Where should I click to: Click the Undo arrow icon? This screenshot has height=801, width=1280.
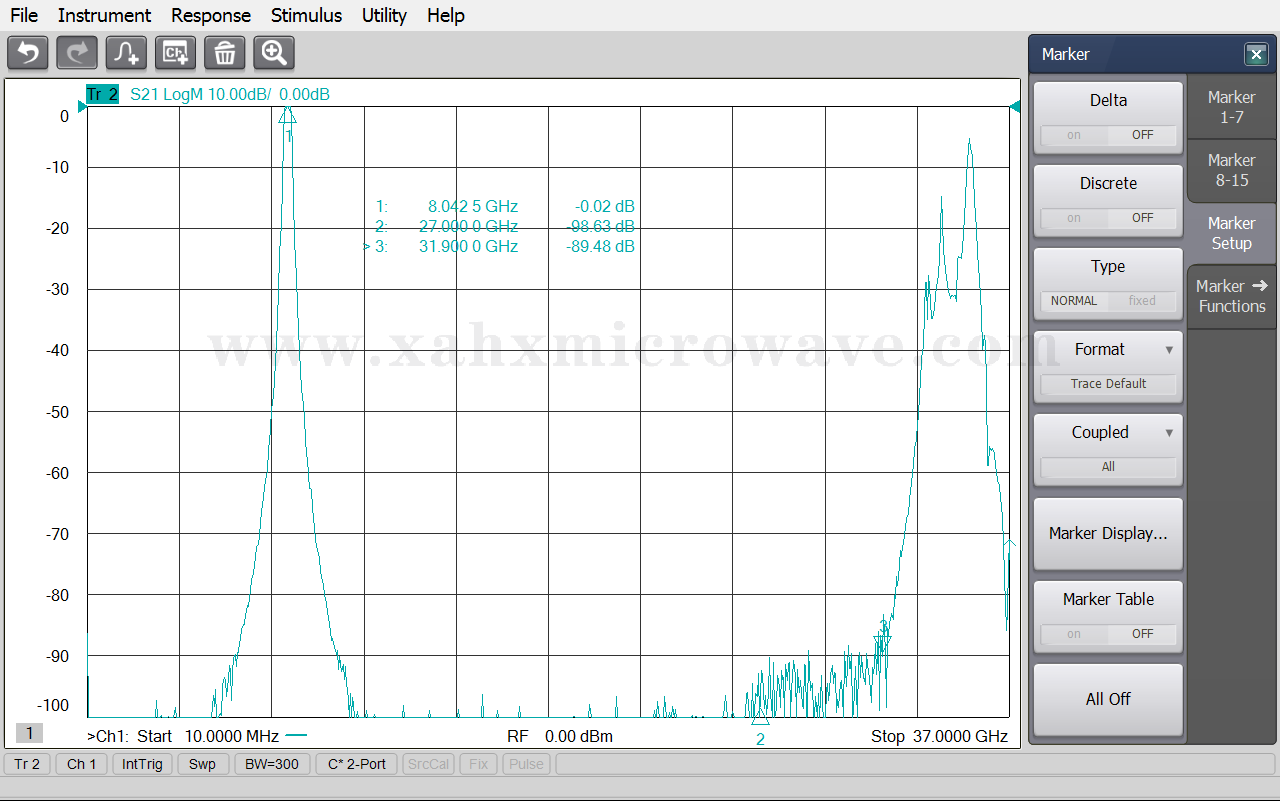pos(28,52)
